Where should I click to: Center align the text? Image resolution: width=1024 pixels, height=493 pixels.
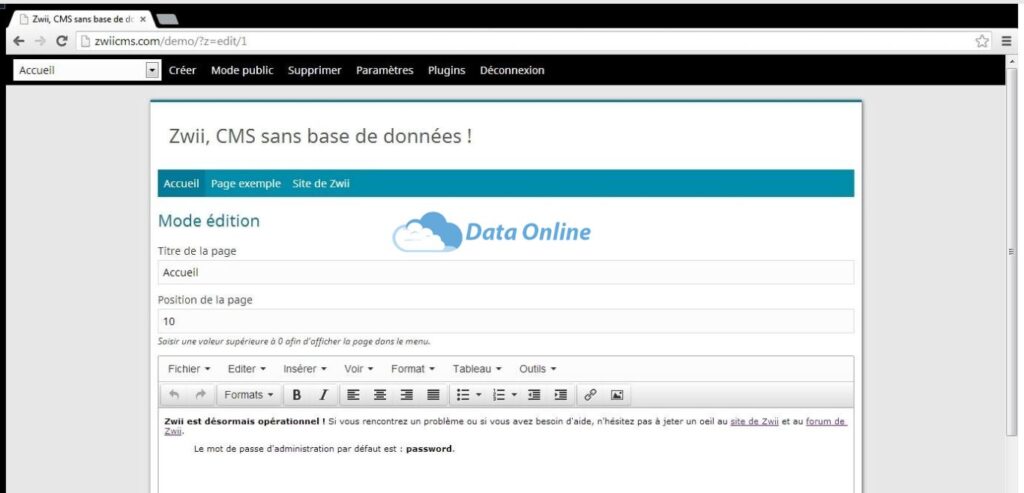(x=380, y=394)
